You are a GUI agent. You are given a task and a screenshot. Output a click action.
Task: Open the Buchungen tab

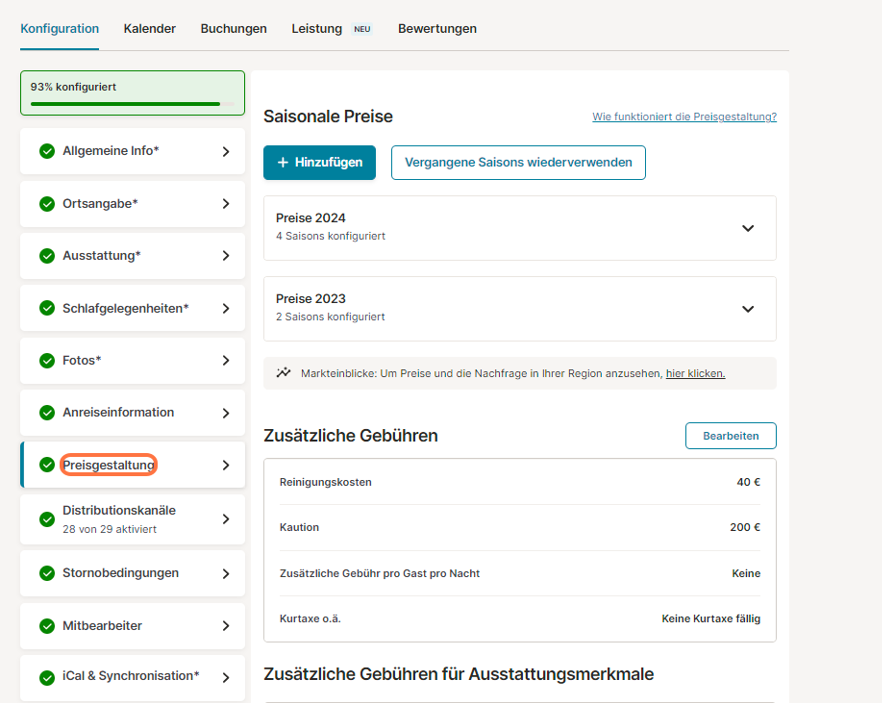pos(233,29)
